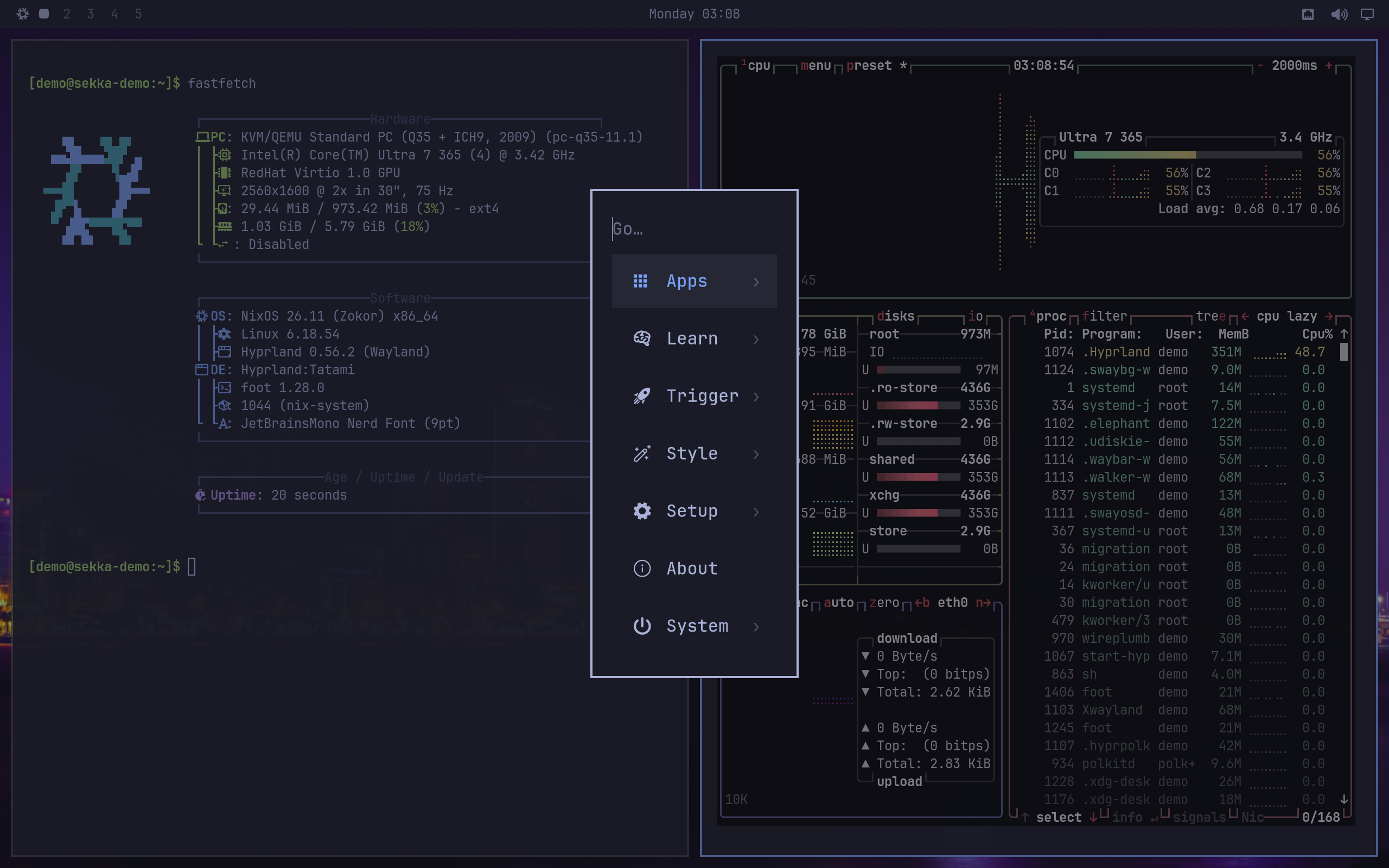Toggle btop lazy CPU sorting
This screenshot has height=868, width=1389.
(1302, 316)
